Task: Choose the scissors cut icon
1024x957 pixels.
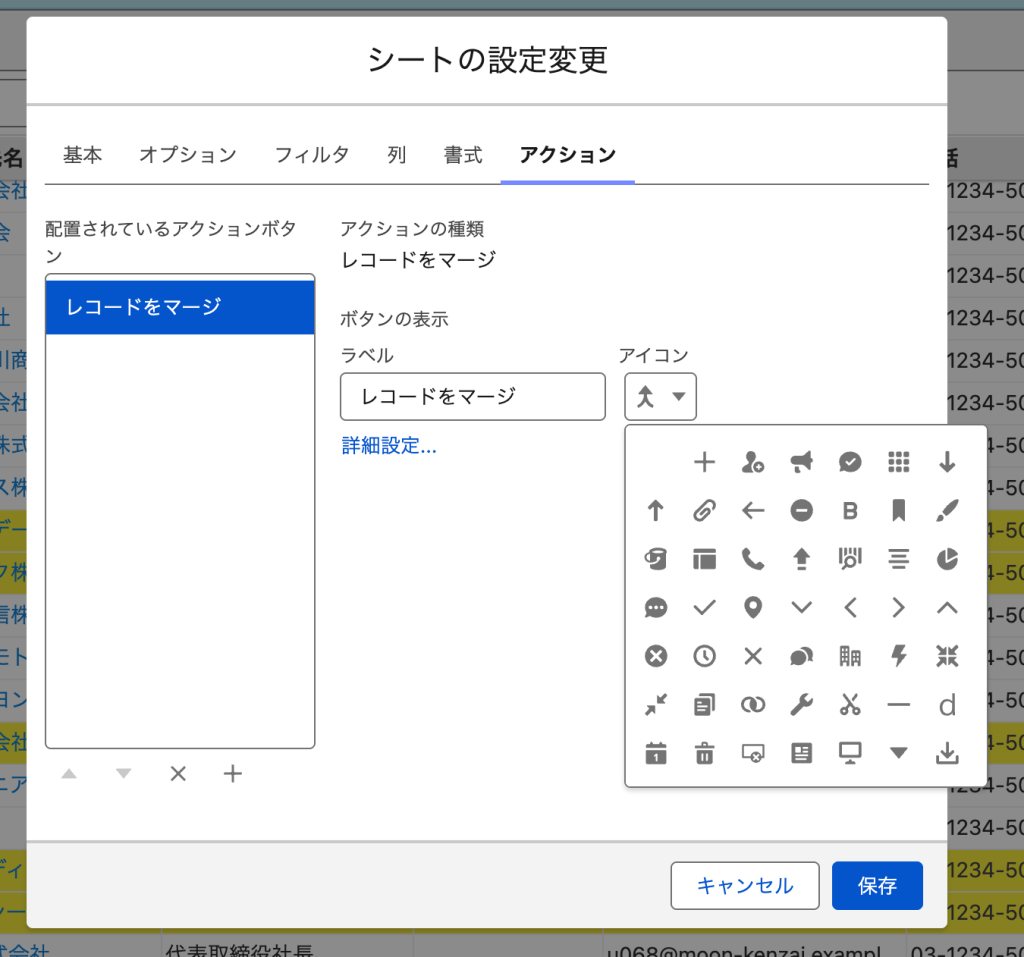Action: pyautogui.click(x=850, y=705)
